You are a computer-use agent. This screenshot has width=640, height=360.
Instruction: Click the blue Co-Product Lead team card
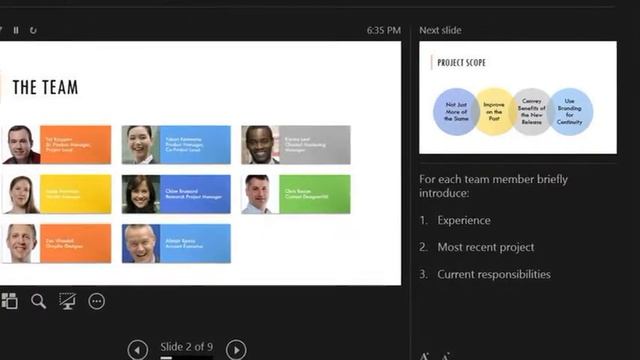tap(195, 145)
